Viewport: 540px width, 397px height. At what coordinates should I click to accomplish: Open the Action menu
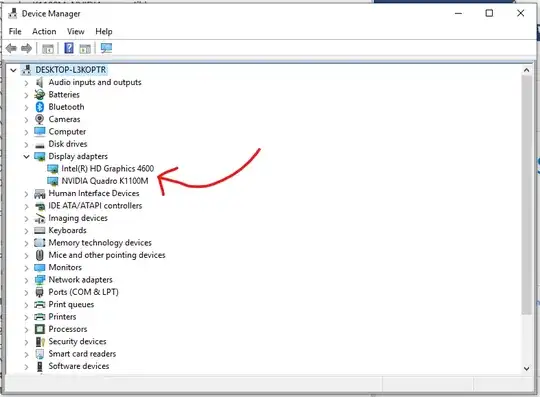coord(44,31)
